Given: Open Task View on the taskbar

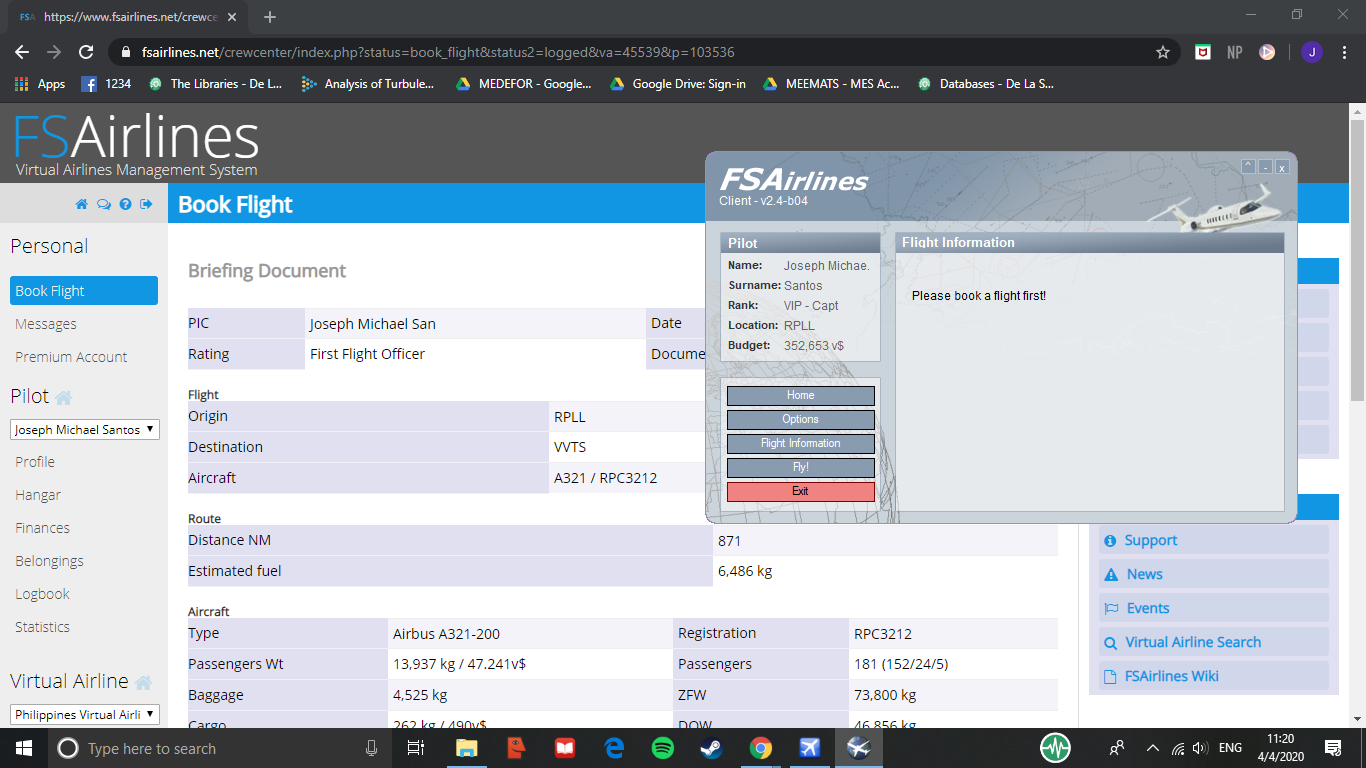Looking at the screenshot, I should pos(416,748).
